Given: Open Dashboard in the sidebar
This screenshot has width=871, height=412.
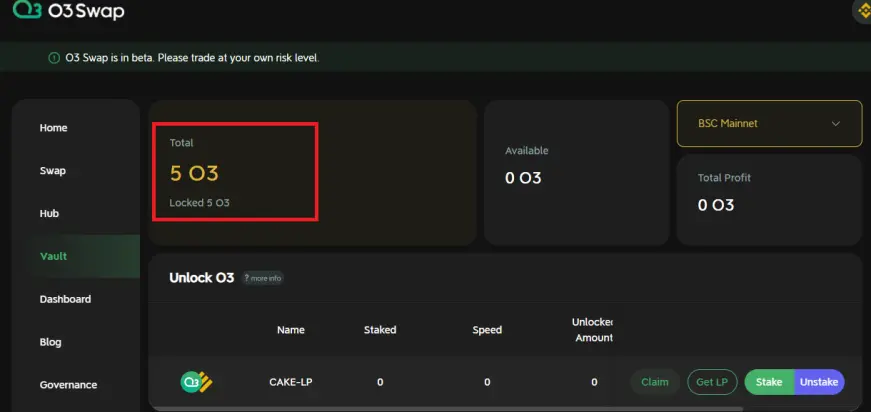Looking at the screenshot, I should coord(65,299).
